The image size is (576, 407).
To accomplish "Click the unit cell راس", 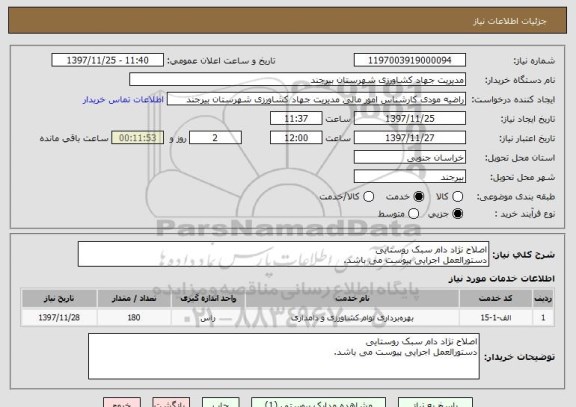I will [208, 317].
